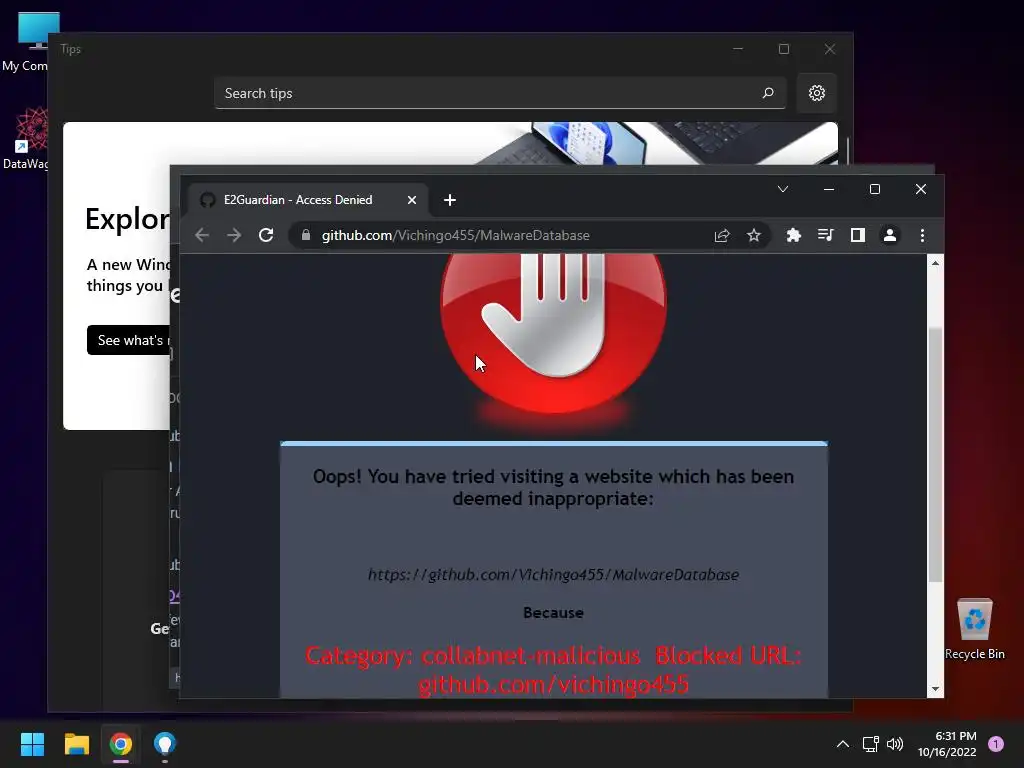The image size is (1024, 768).
Task: Share this page from the address bar
Action: pyautogui.click(x=722, y=235)
